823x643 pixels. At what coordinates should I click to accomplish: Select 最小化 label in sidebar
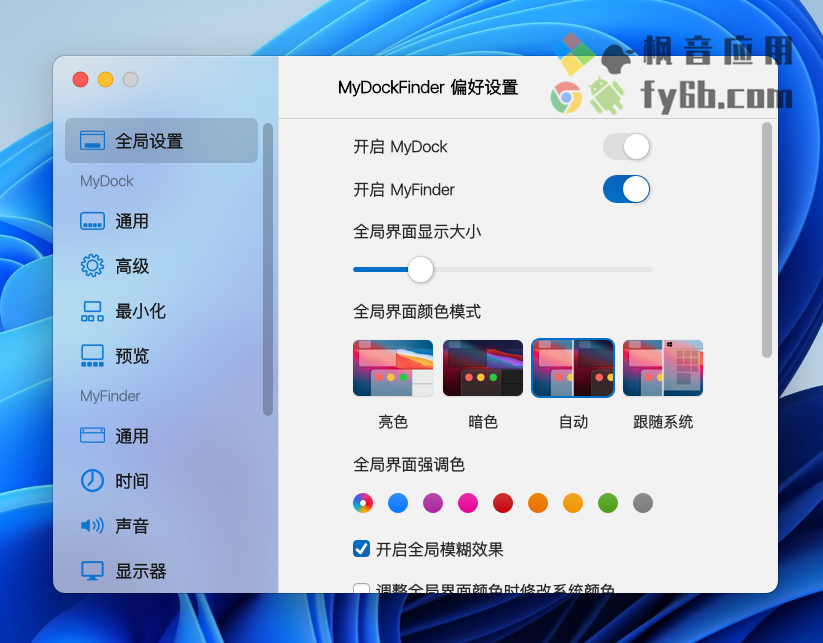(141, 311)
